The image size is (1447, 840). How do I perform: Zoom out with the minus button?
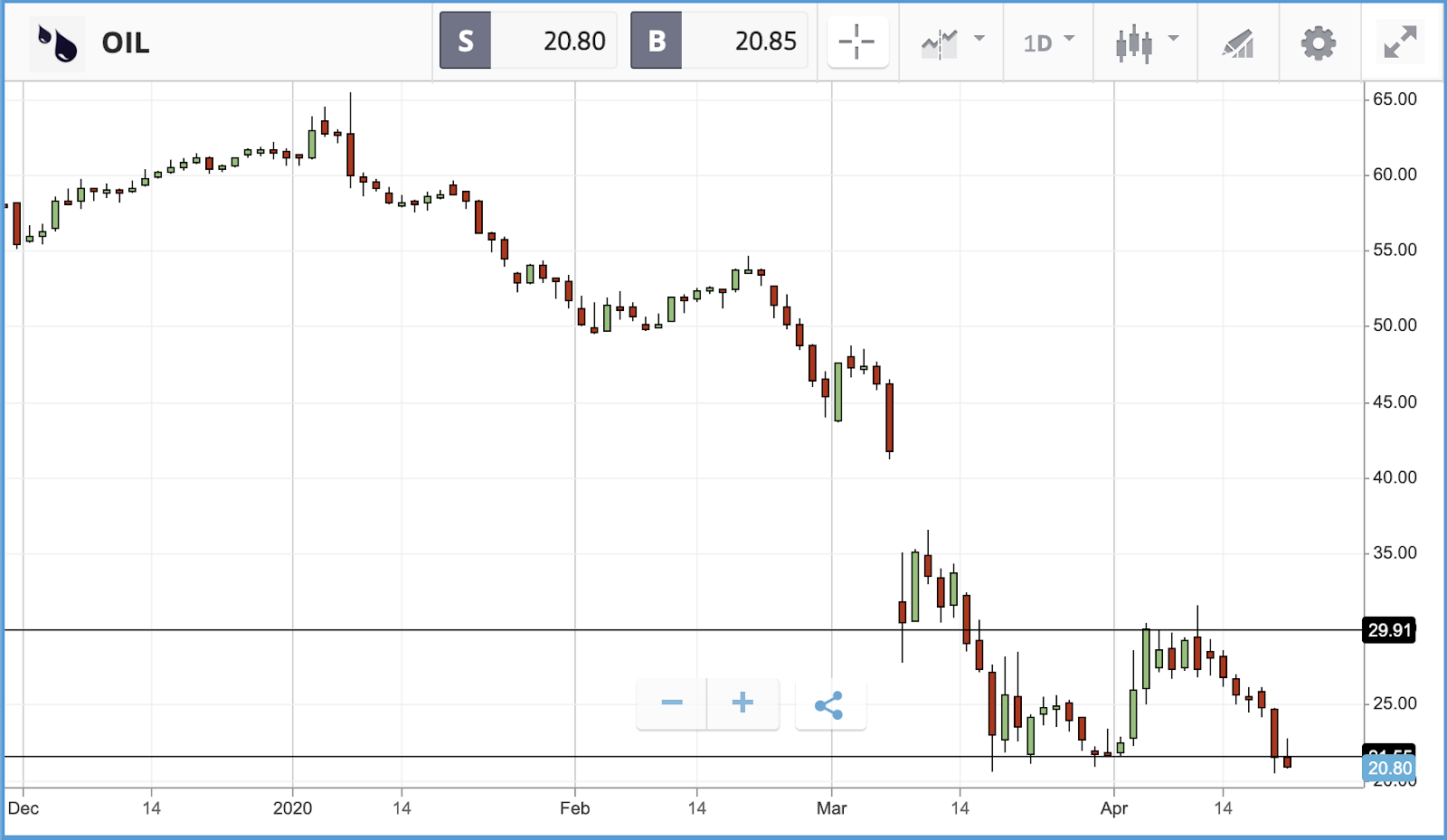coord(672,703)
